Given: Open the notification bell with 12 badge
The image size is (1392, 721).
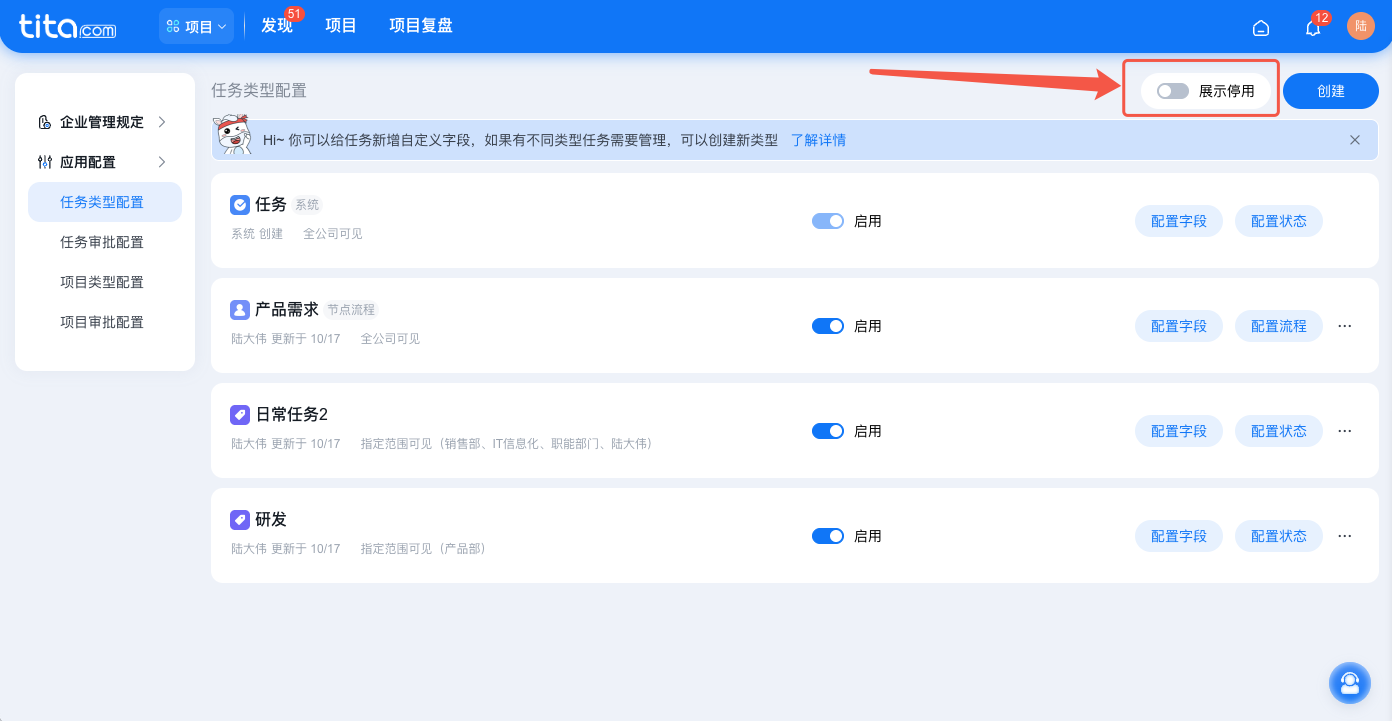Looking at the screenshot, I should [1311, 28].
